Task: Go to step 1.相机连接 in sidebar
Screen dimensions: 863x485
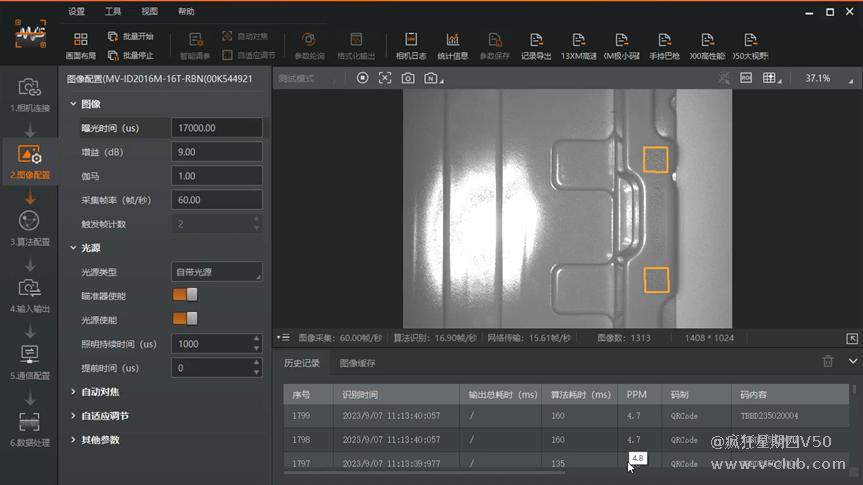Action: pyautogui.click(x=30, y=95)
